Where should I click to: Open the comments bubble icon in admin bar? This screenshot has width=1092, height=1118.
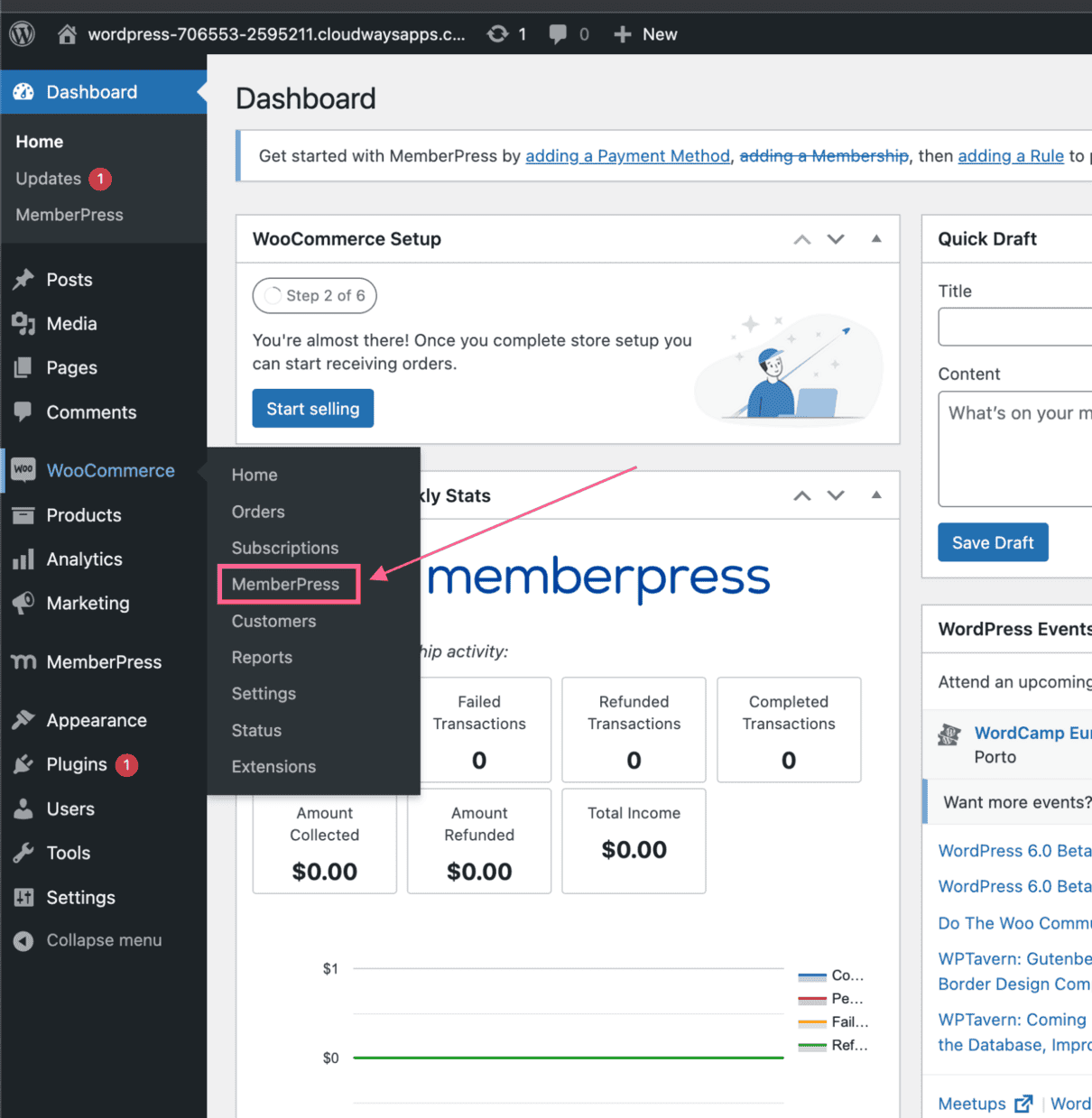click(558, 34)
